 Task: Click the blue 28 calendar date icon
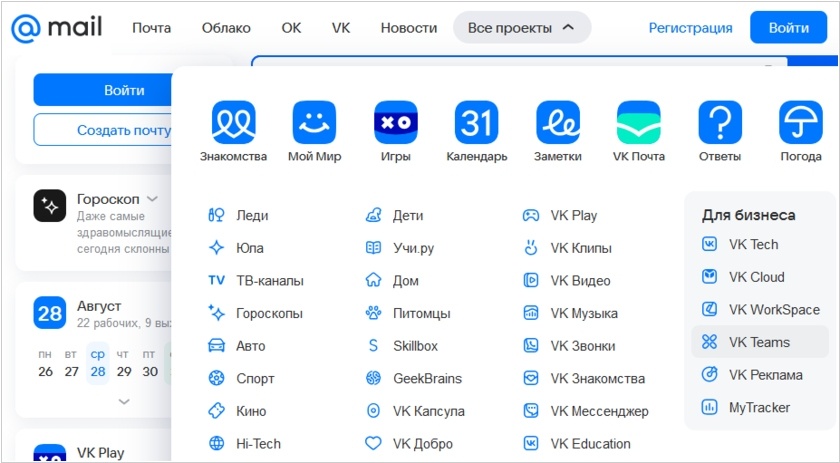50,312
